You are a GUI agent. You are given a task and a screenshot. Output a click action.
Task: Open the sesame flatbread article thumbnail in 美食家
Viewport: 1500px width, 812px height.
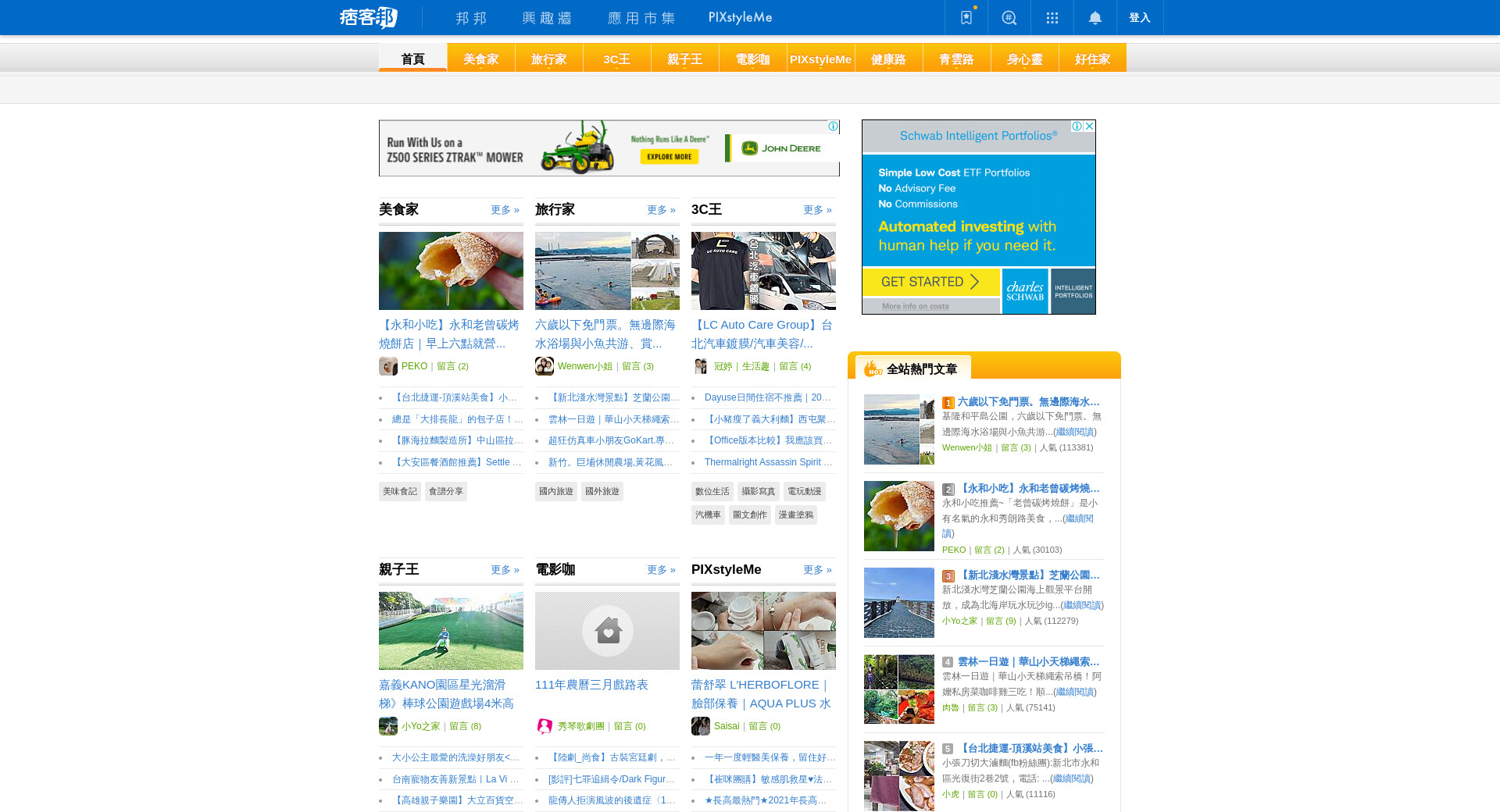click(451, 271)
